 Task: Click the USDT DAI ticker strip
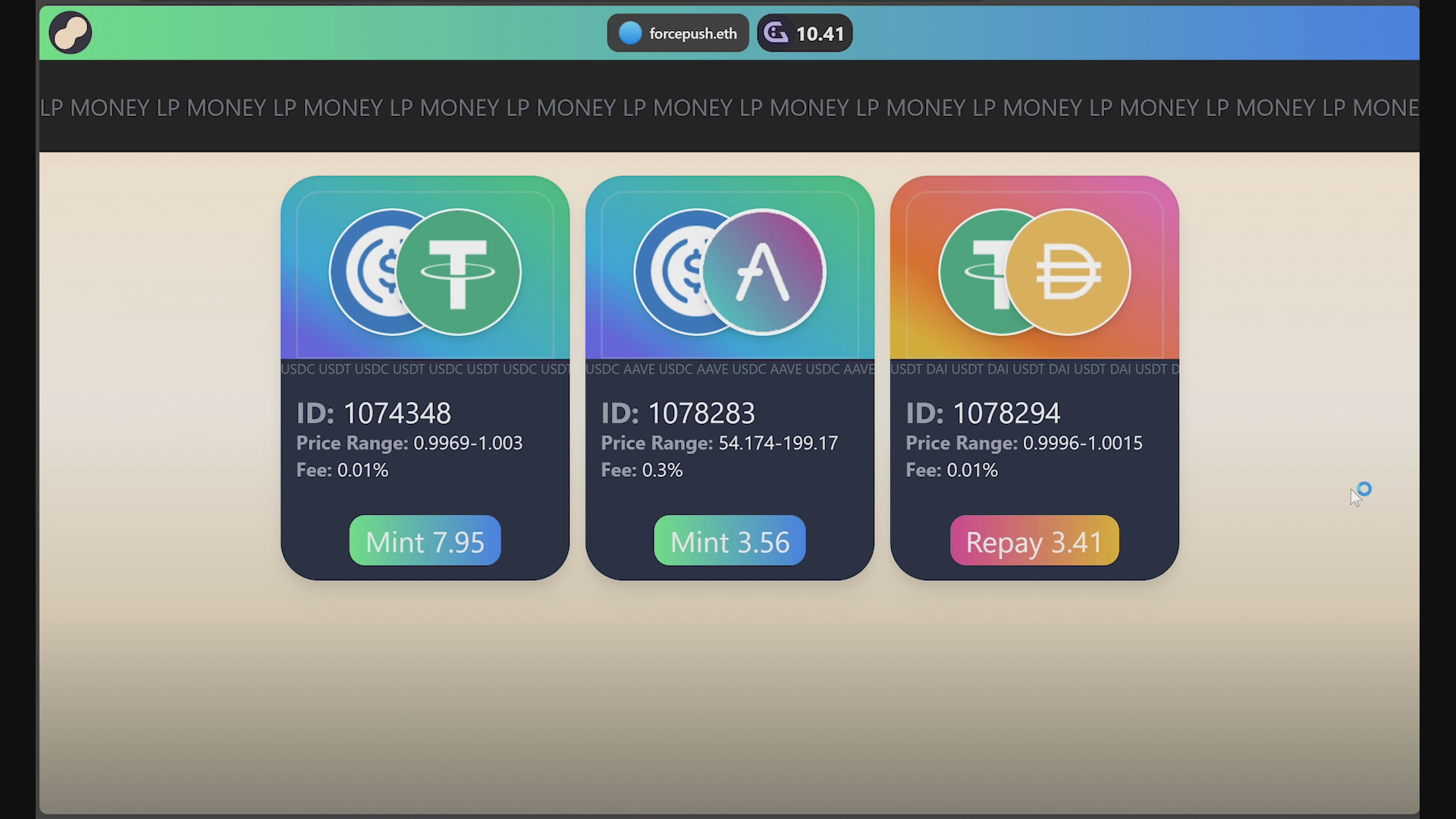click(1034, 369)
